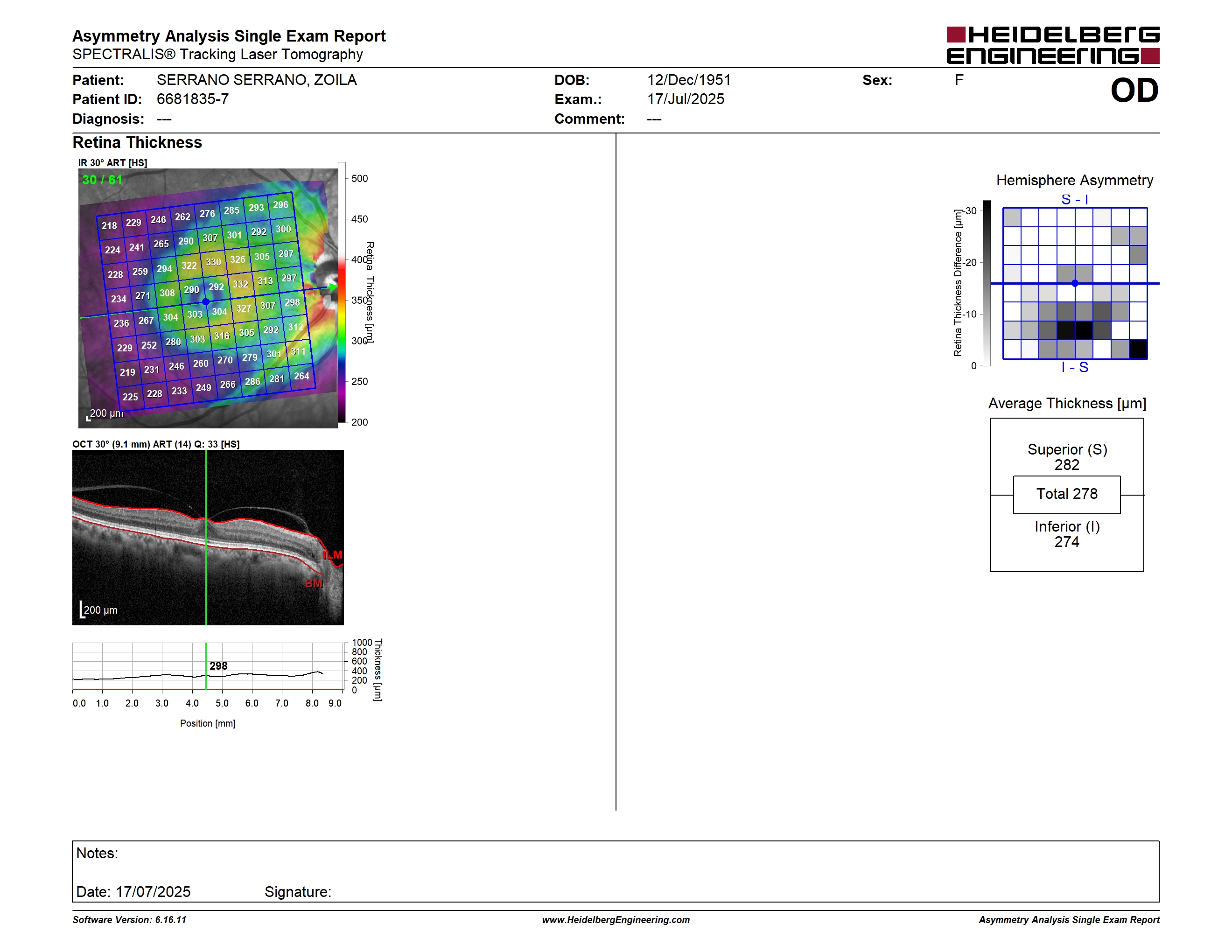
Task: Click the green vertical marker in OCT scan
Action: (x=206, y=538)
